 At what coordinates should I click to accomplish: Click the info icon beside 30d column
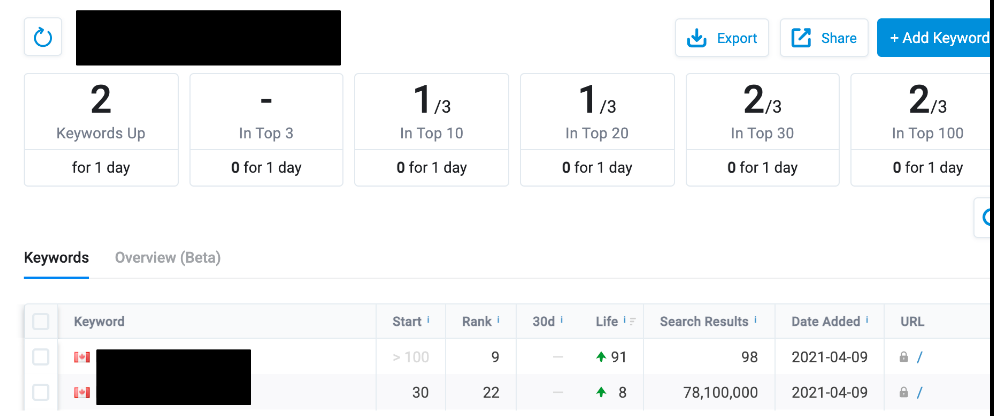[562, 321]
